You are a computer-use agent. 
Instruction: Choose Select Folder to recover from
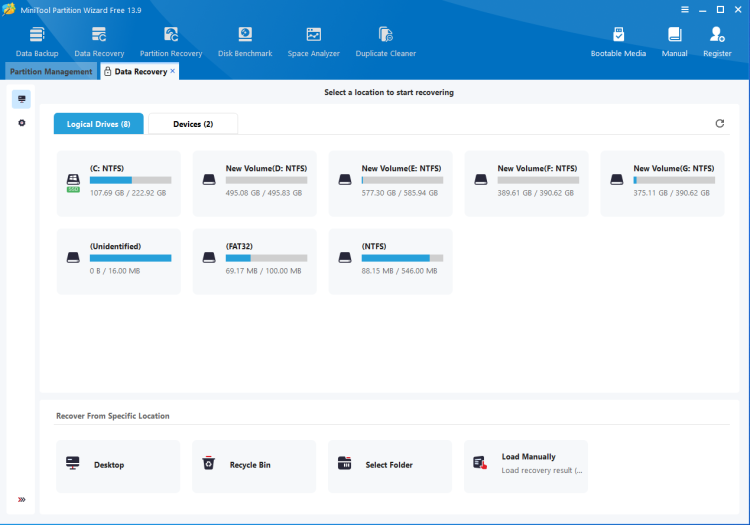click(x=390, y=466)
